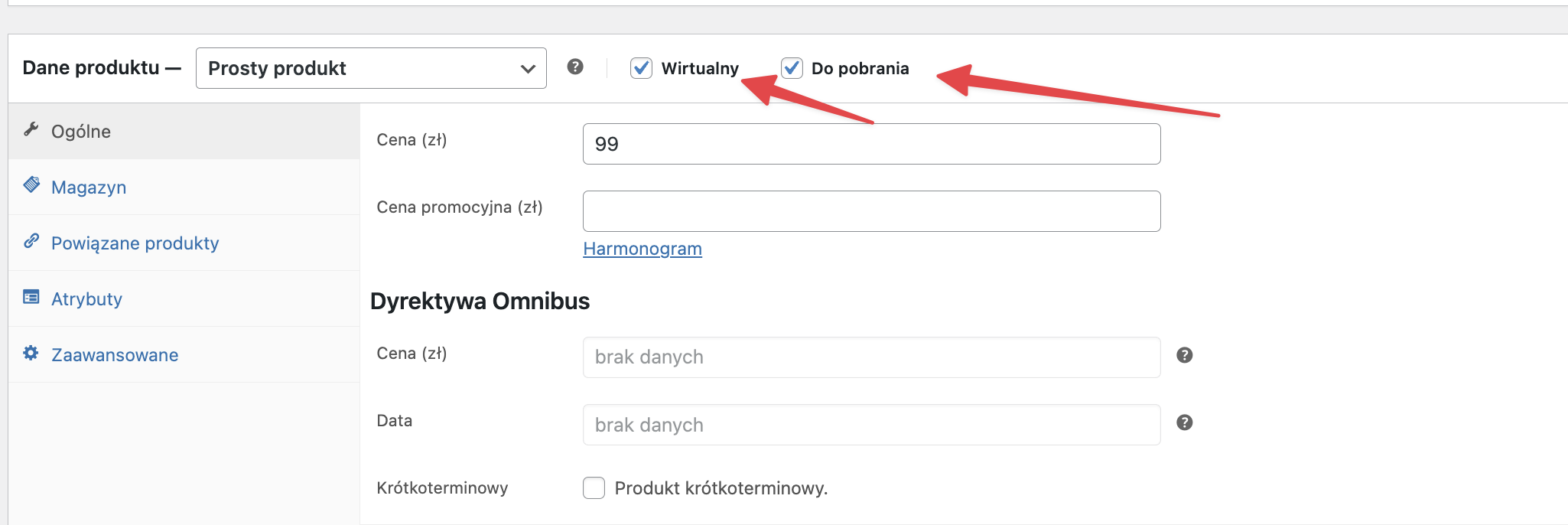The image size is (1568, 525).
Task: Go to the Zaawansowane tab
Action: click(115, 355)
